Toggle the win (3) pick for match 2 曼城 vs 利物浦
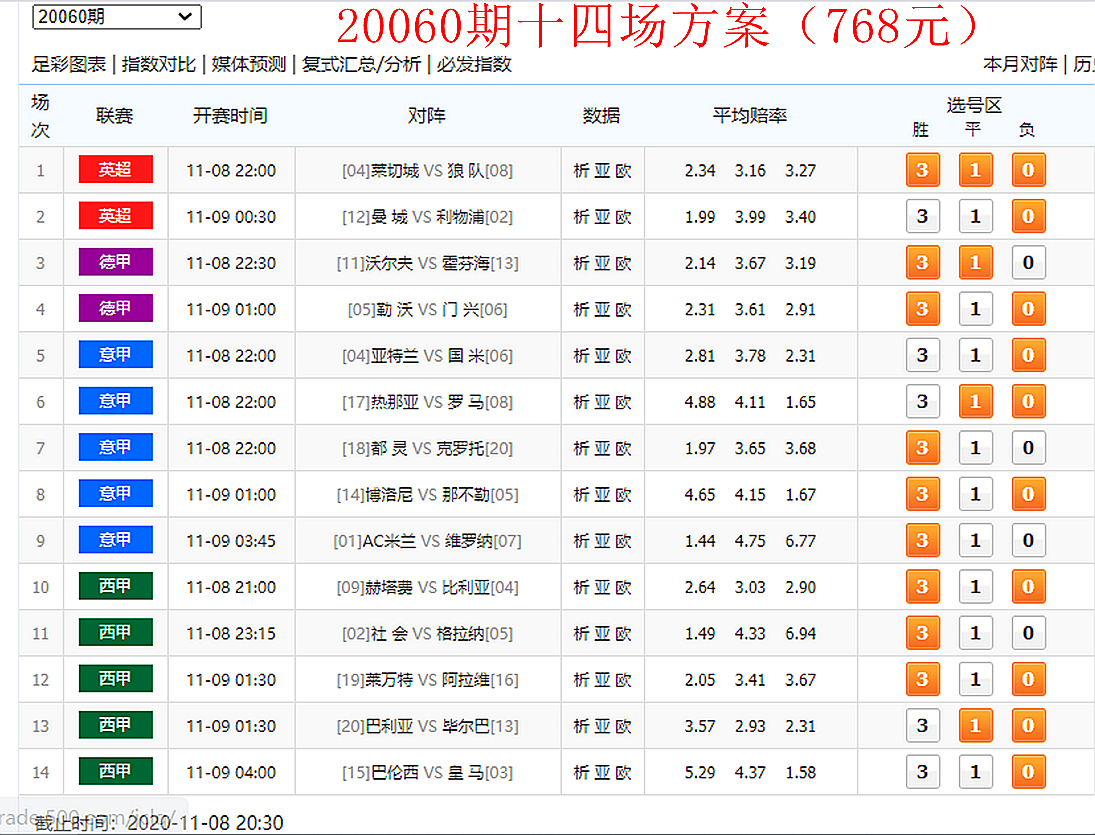Screen dimensions: 1095x835 point(922,217)
